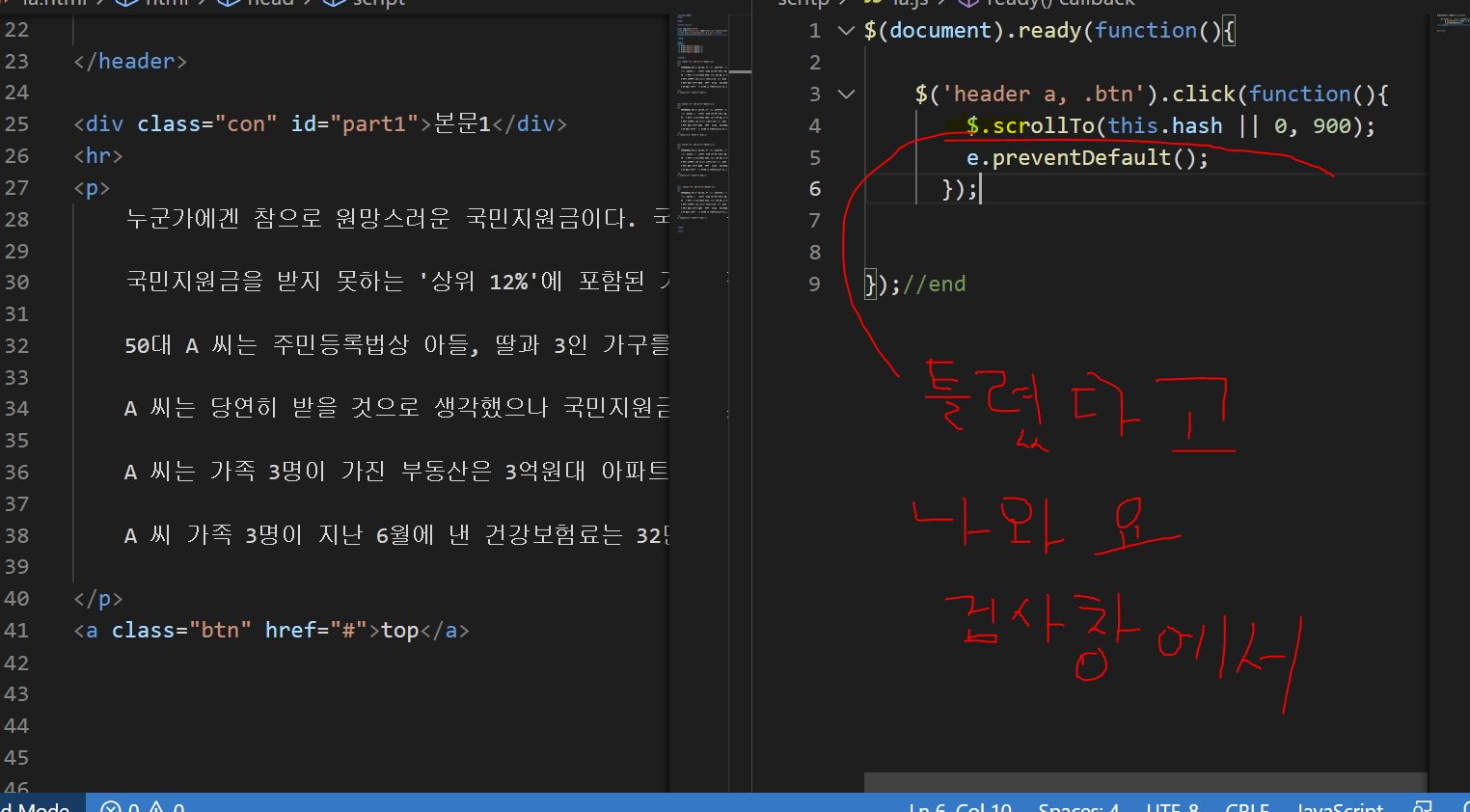Click the 'ready' method name on JS line 1
This screenshot has width=1470, height=812.
1049,31
